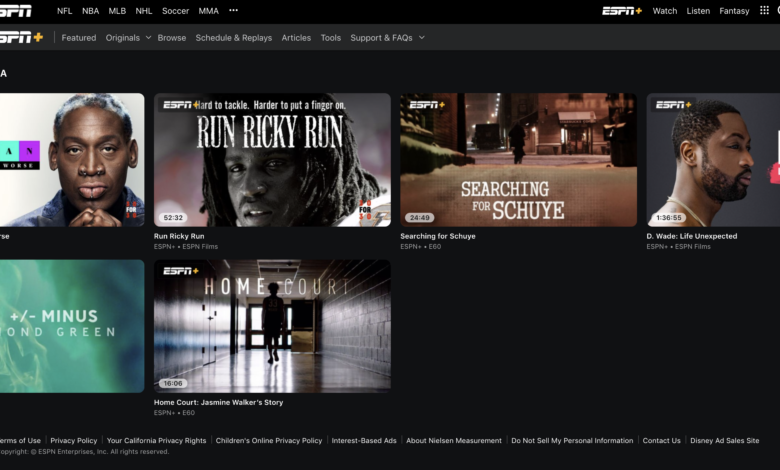Screen dimensions: 780x470
Task: Open Children's Online Privacy Policy link
Action: [x=269, y=441]
